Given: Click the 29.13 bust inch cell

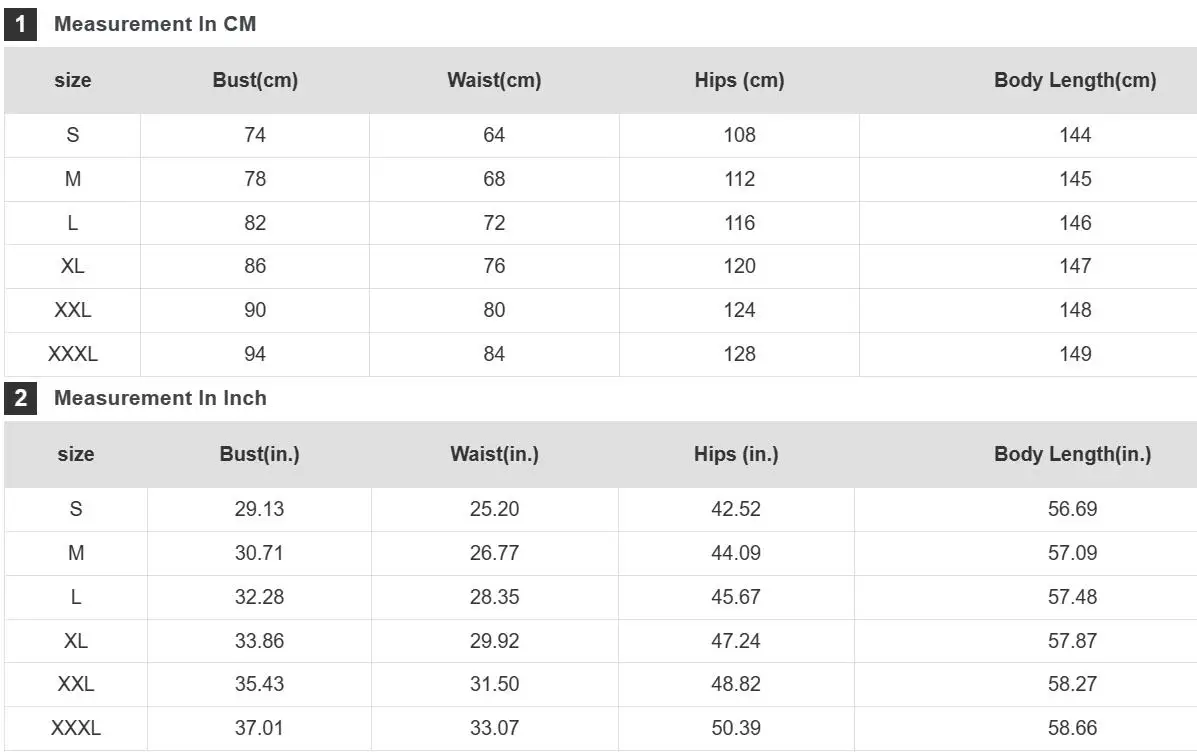Looking at the screenshot, I should click(259, 509).
